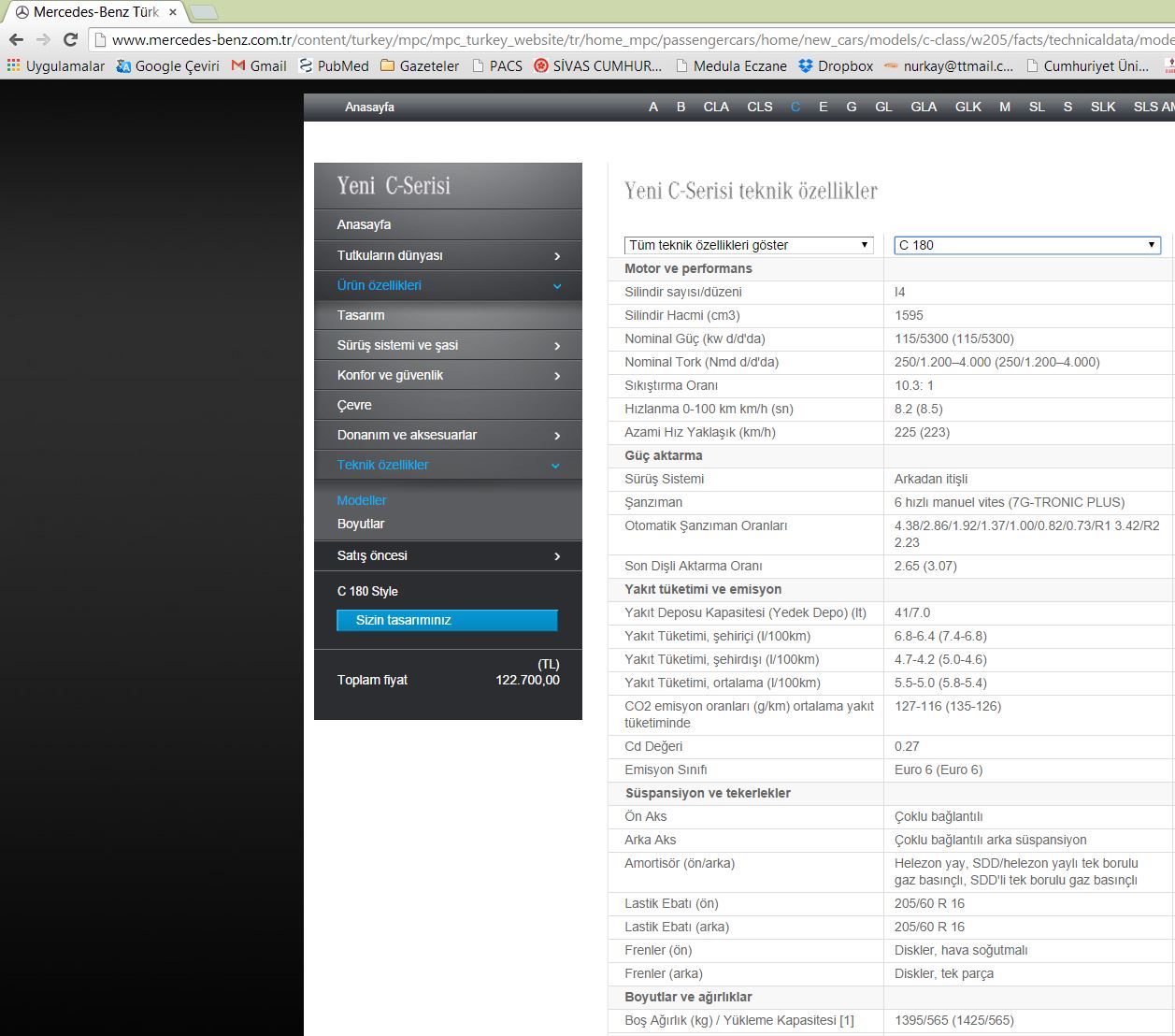Open Gmail bookmark
This screenshot has height=1036, width=1175.
click(259, 66)
